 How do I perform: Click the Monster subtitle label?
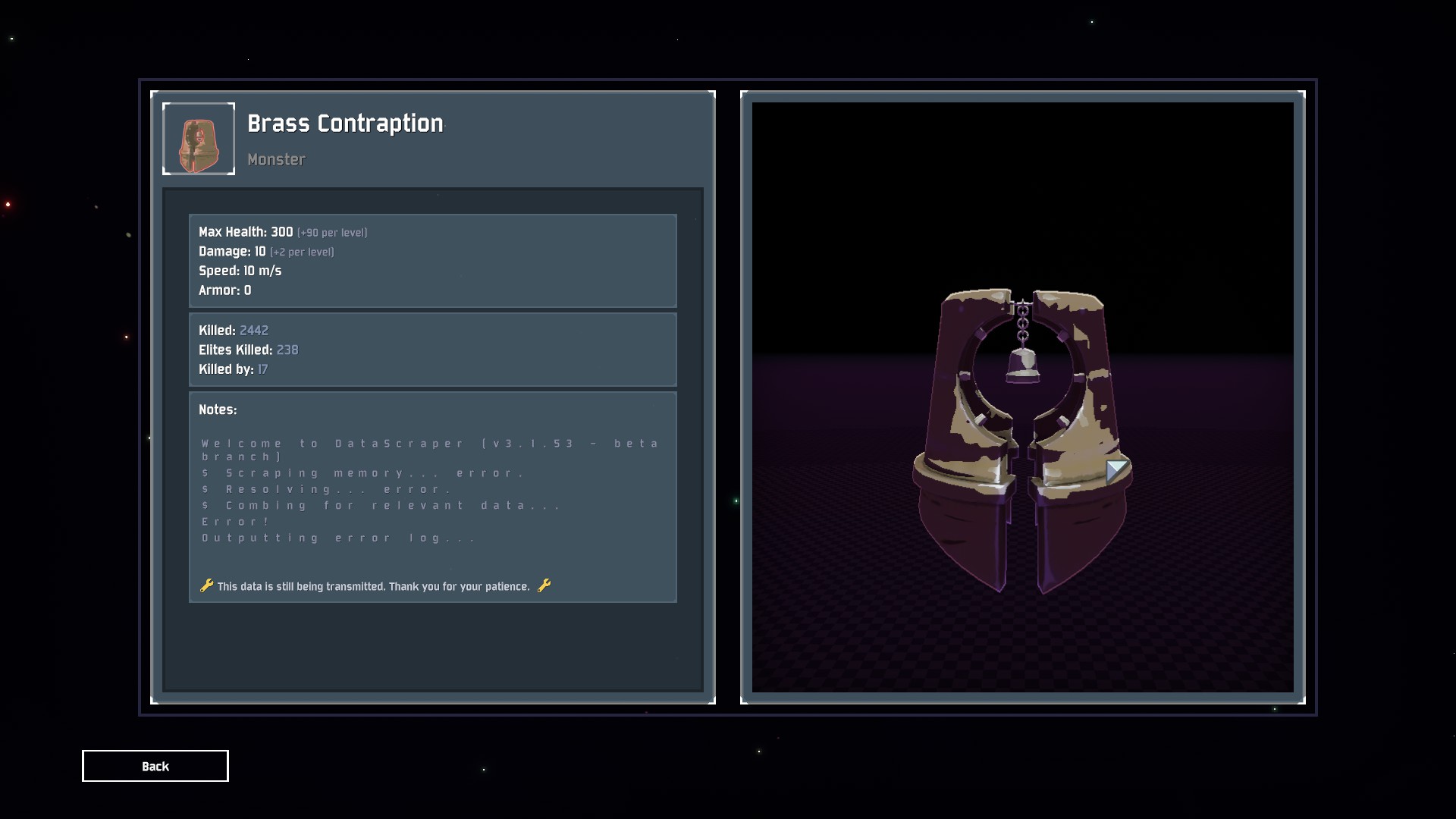coord(276,160)
